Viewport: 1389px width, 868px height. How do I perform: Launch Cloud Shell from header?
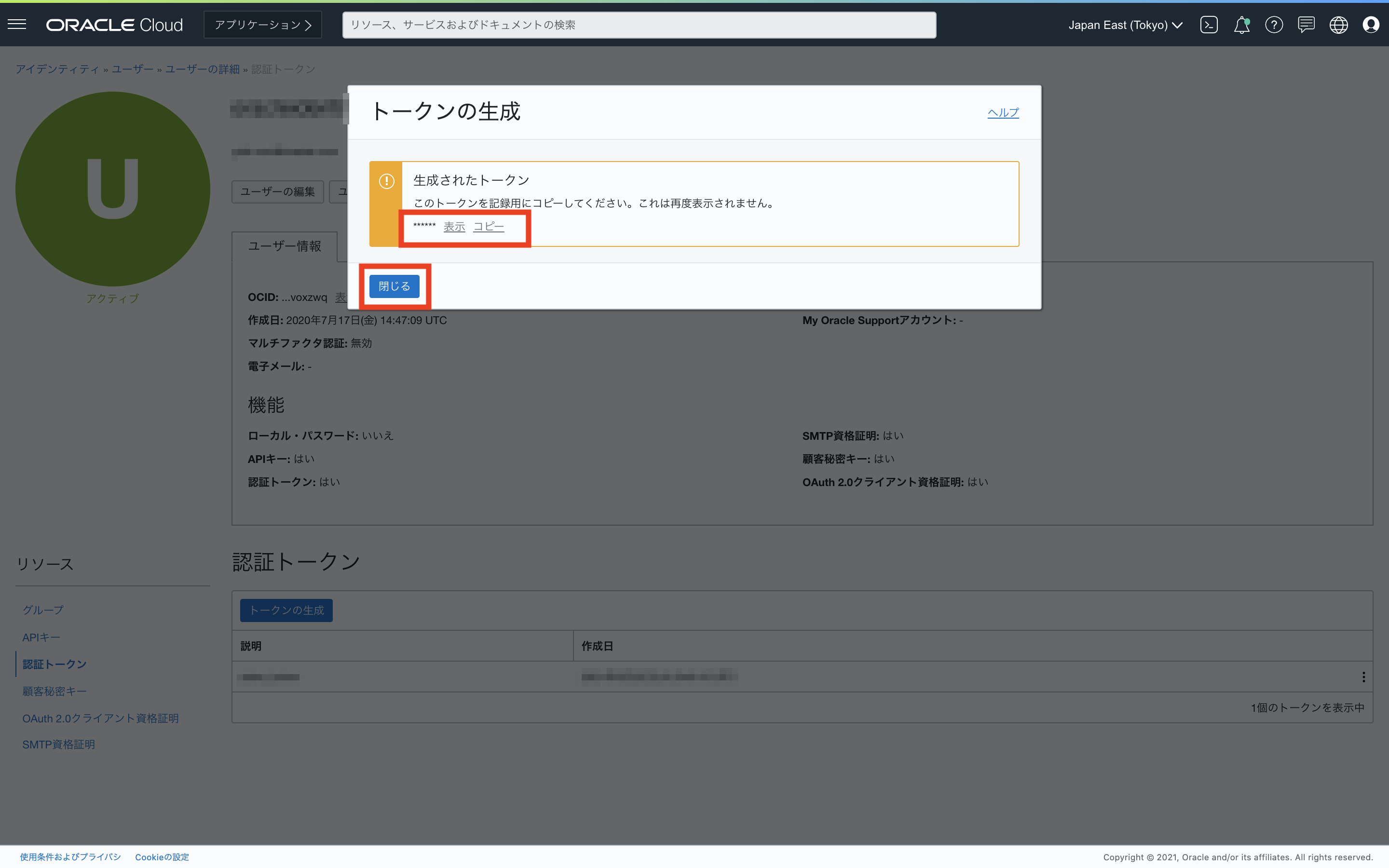[x=1208, y=25]
